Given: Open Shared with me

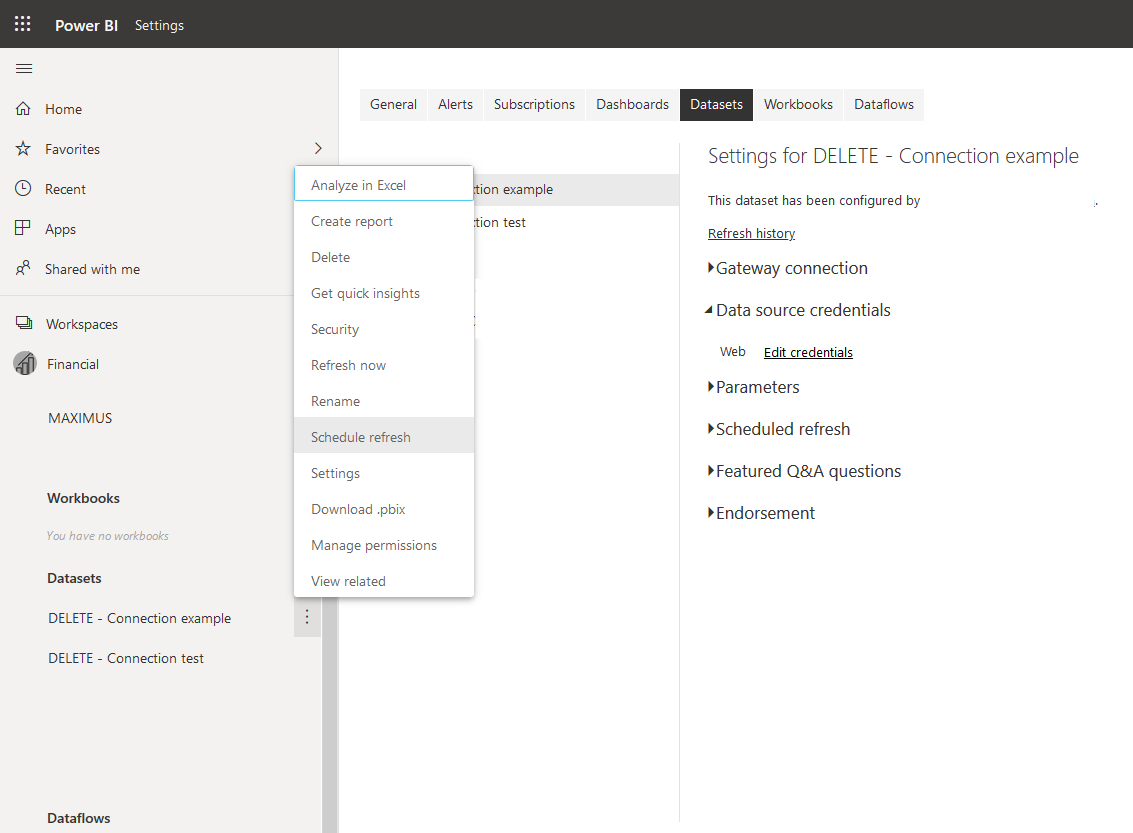Looking at the screenshot, I should pos(22,268).
